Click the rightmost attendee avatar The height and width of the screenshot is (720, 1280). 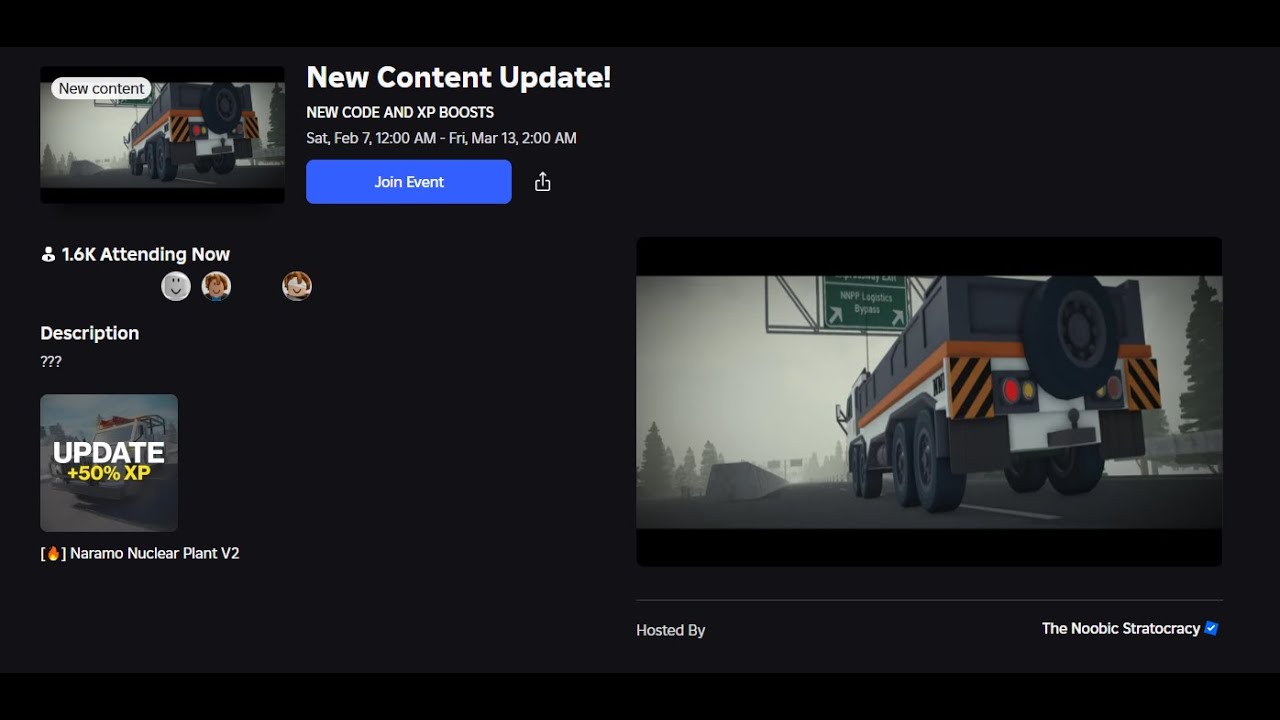(296, 286)
